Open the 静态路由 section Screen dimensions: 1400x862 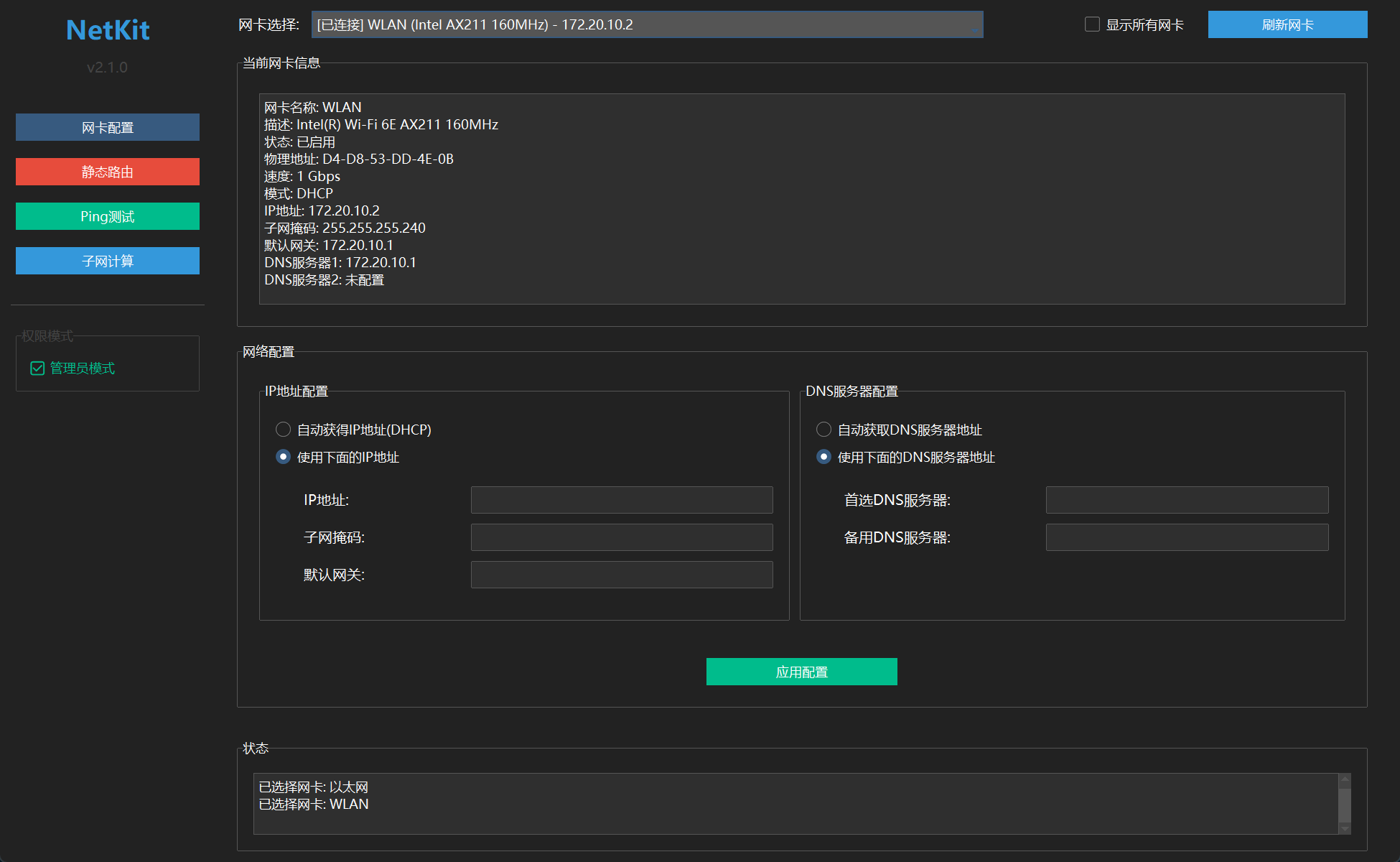tap(108, 172)
